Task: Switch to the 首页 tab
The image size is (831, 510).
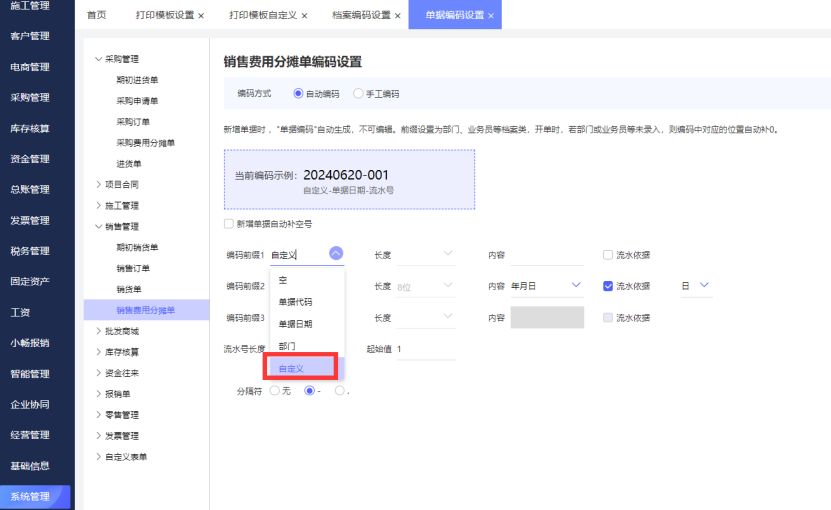Action: point(96,16)
